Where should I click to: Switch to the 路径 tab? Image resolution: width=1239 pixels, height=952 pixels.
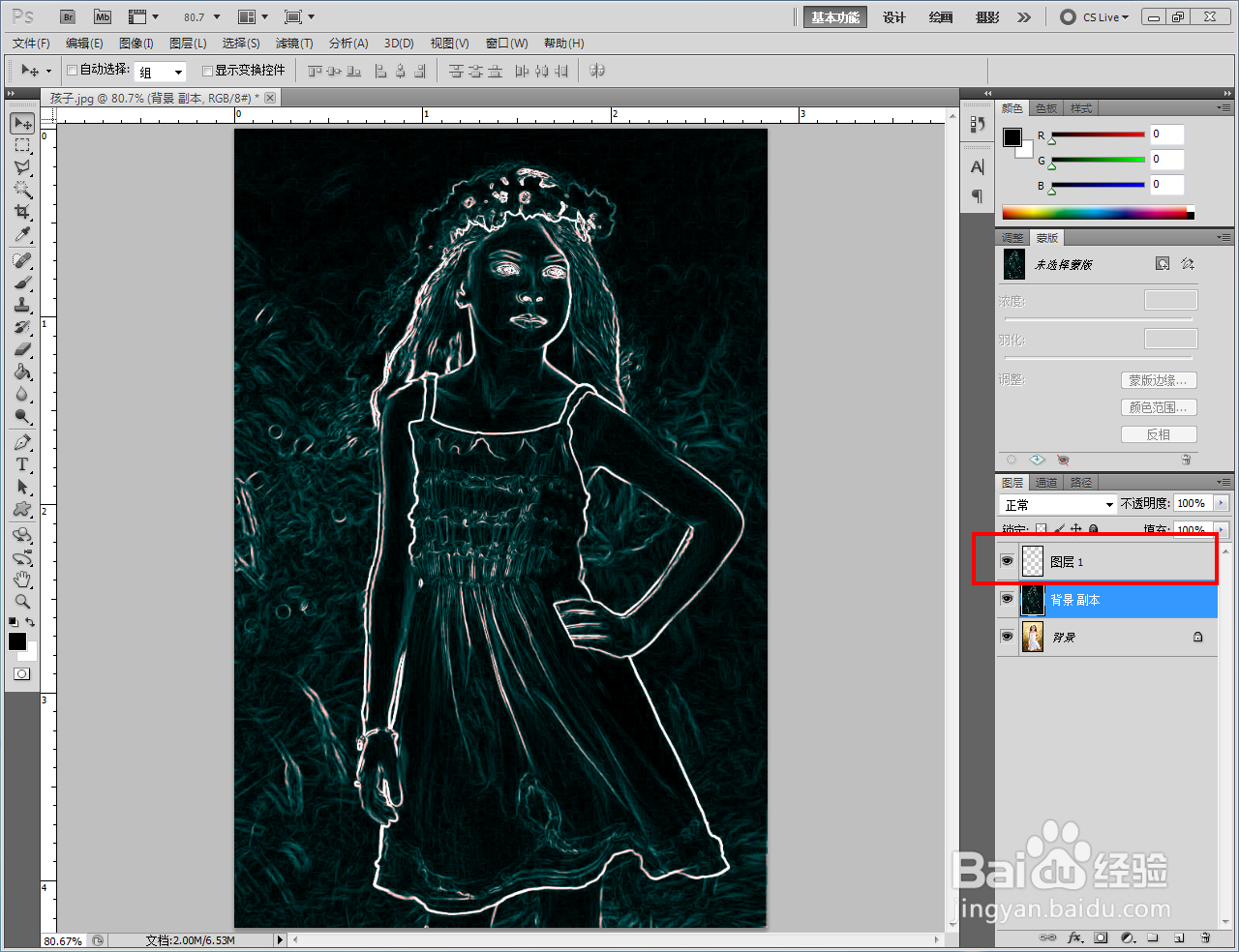(x=1081, y=482)
